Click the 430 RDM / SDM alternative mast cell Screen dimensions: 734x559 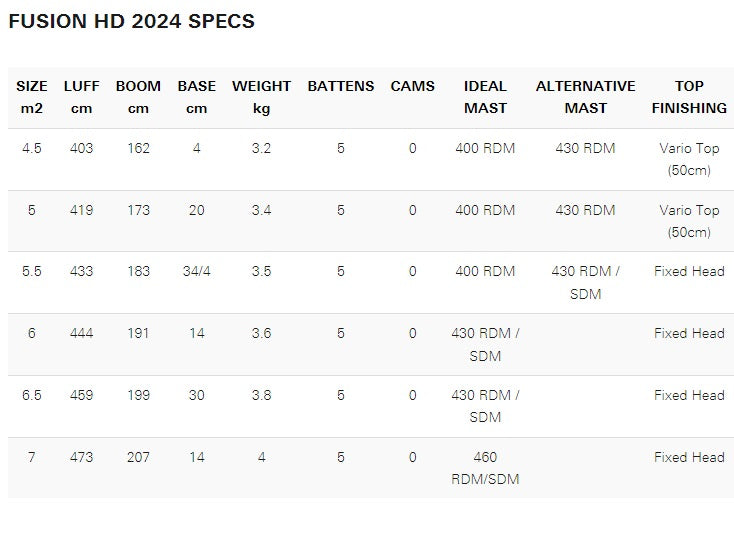tap(585, 282)
